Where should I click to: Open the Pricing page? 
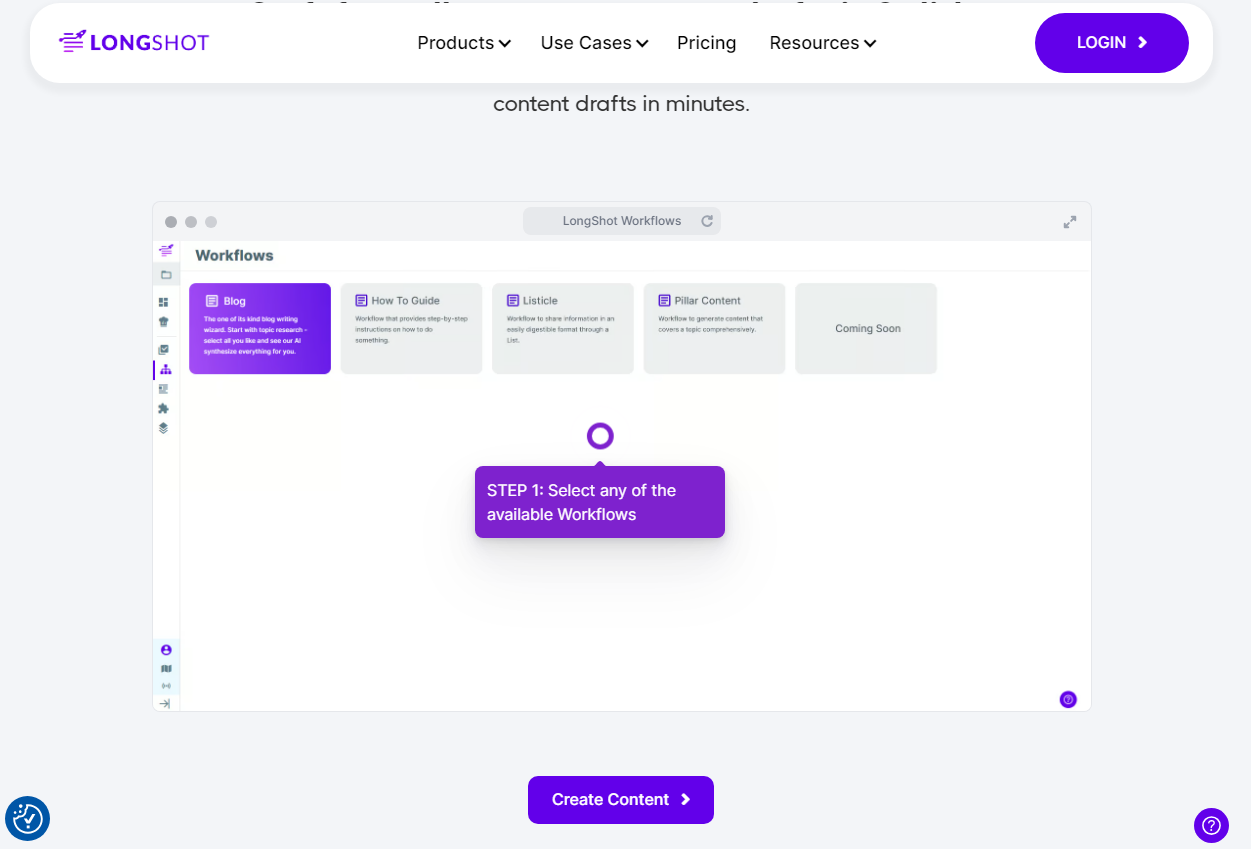click(707, 43)
